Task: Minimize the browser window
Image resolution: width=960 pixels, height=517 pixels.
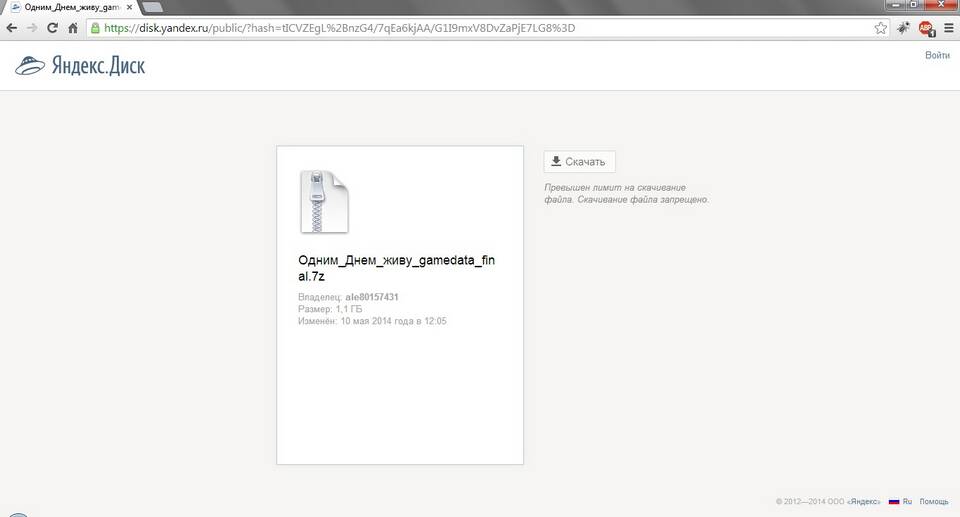Action: tap(896, 5)
